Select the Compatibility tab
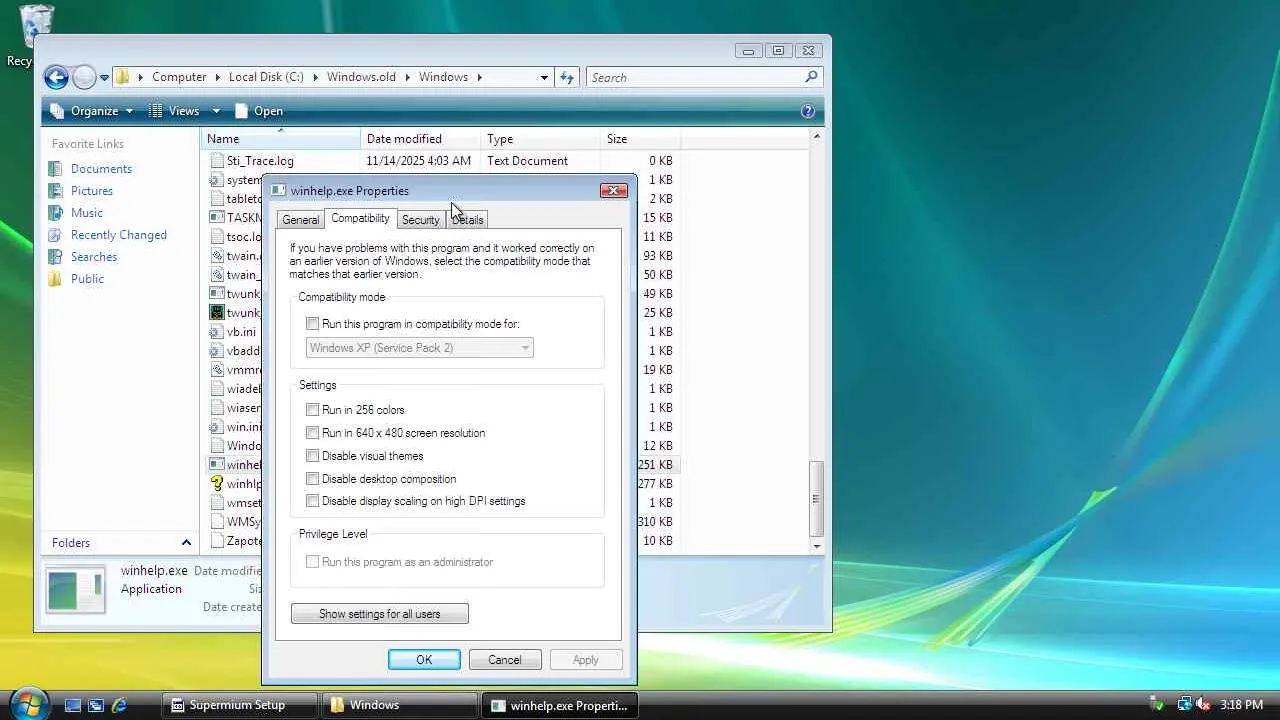Viewport: 1280px width, 720px height. click(360, 218)
